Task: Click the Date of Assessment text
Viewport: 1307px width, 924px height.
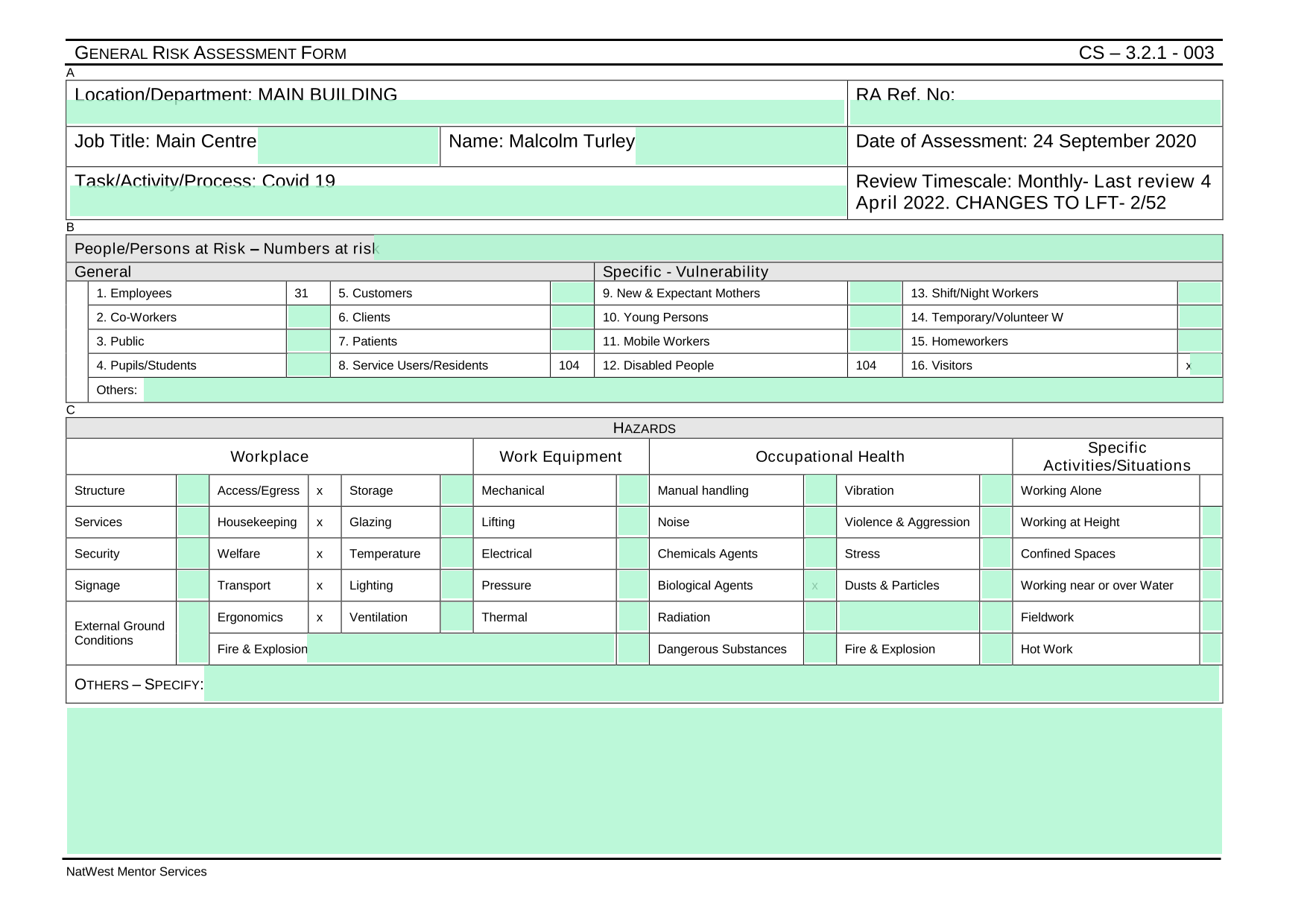Action: (x=1026, y=142)
